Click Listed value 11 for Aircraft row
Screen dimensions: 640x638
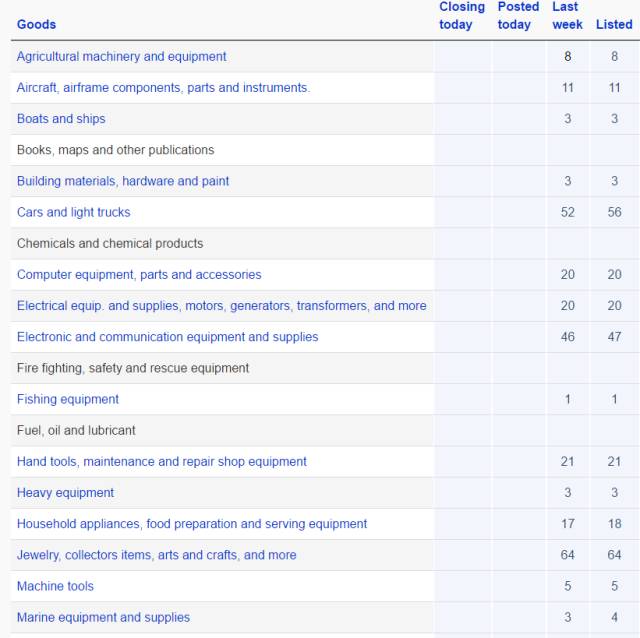(614, 88)
